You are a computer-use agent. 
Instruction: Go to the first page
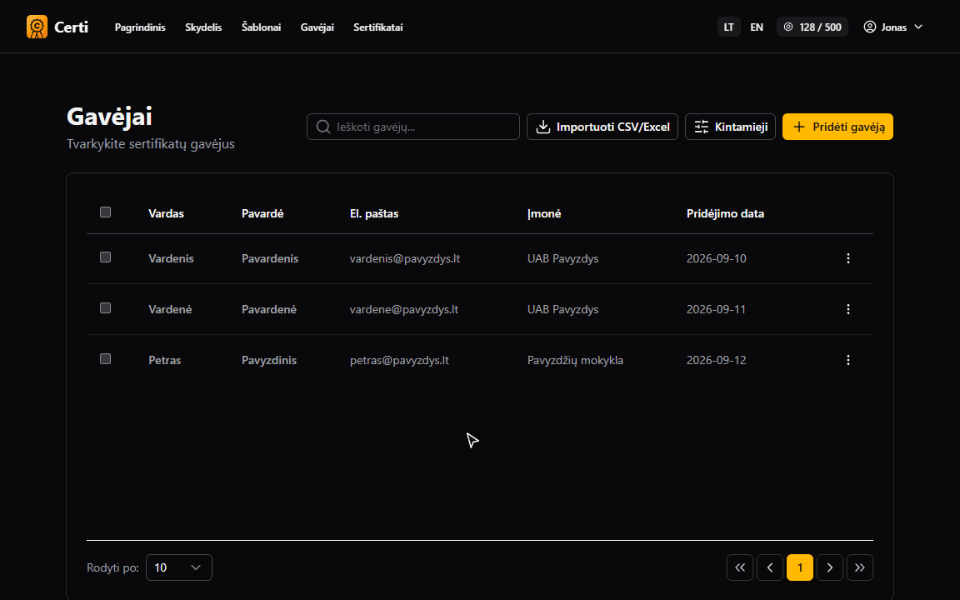pos(740,568)
